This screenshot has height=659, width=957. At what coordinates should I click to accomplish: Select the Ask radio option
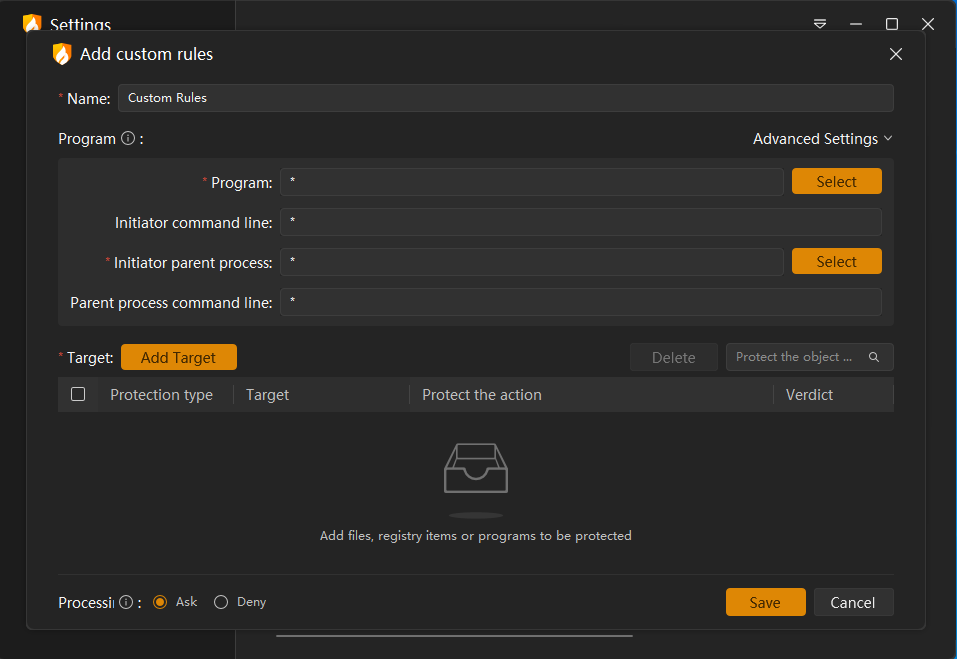pyautogui.click(x=160, y=602)
